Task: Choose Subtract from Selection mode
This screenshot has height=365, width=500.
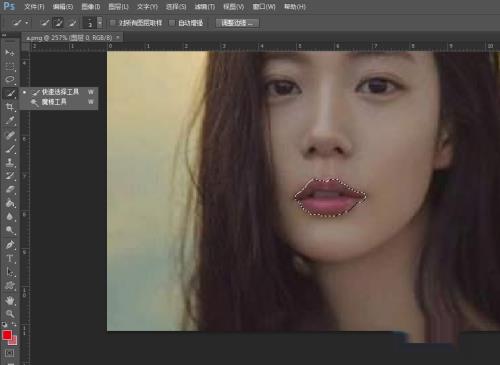Action: 72,23
